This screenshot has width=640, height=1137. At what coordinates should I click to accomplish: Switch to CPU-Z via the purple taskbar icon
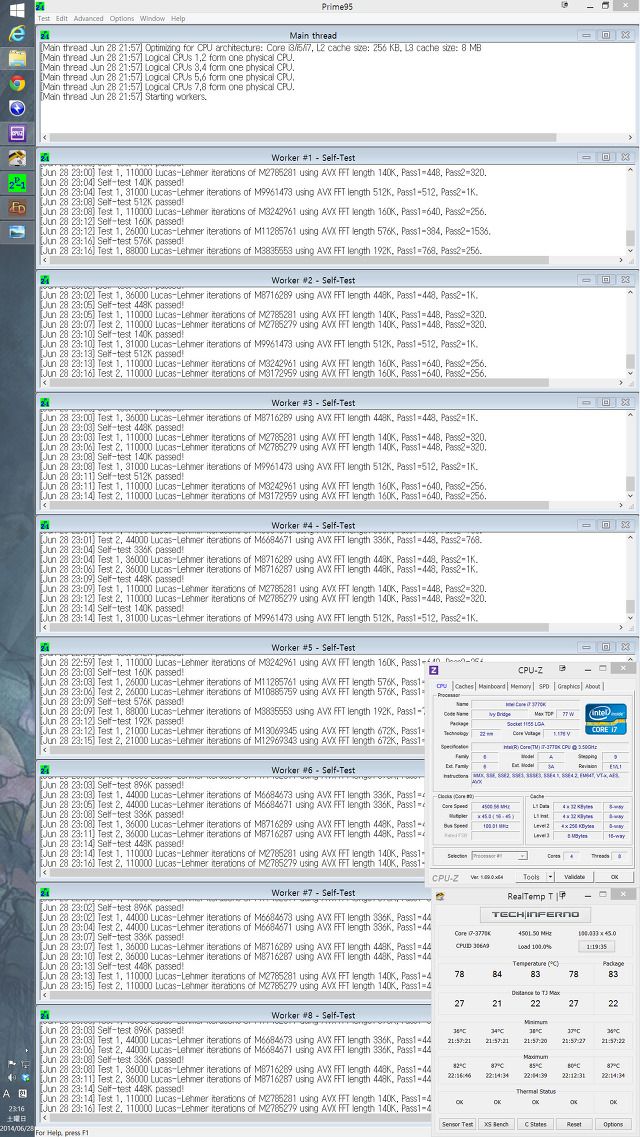17,133
